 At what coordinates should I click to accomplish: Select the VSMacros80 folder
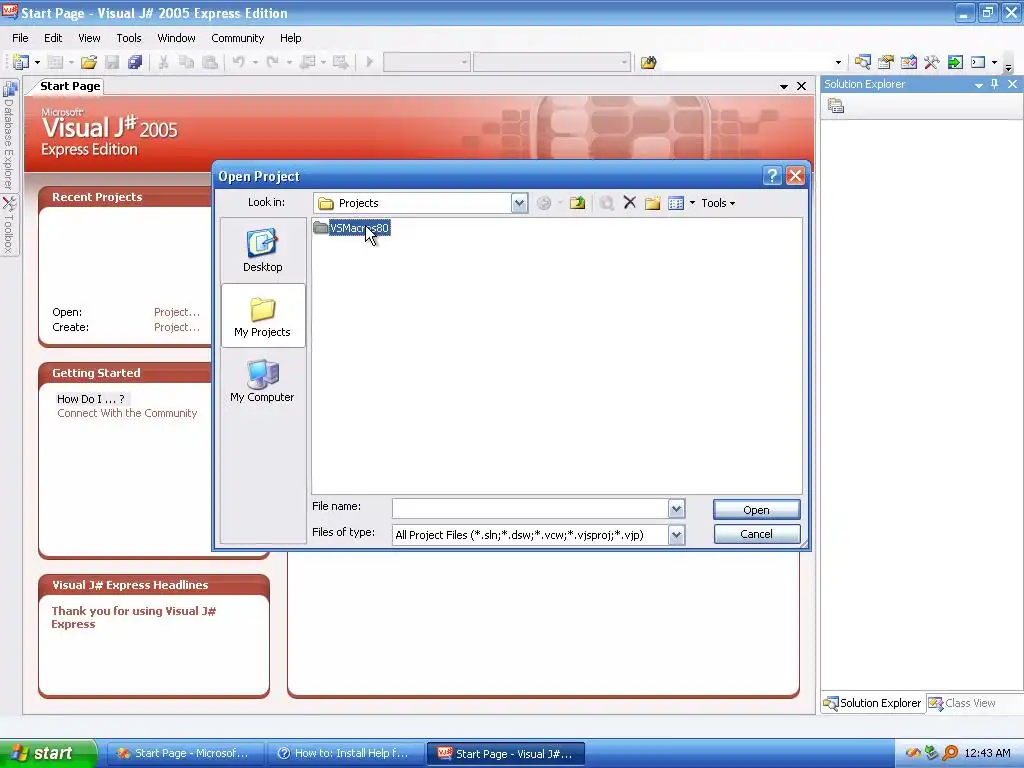351,228
